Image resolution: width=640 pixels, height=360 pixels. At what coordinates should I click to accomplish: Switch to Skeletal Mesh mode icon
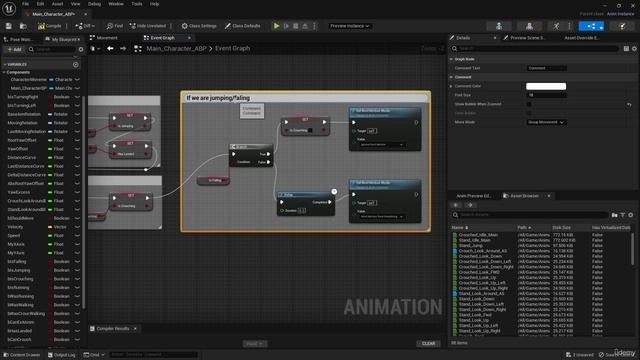pos(529,26)
